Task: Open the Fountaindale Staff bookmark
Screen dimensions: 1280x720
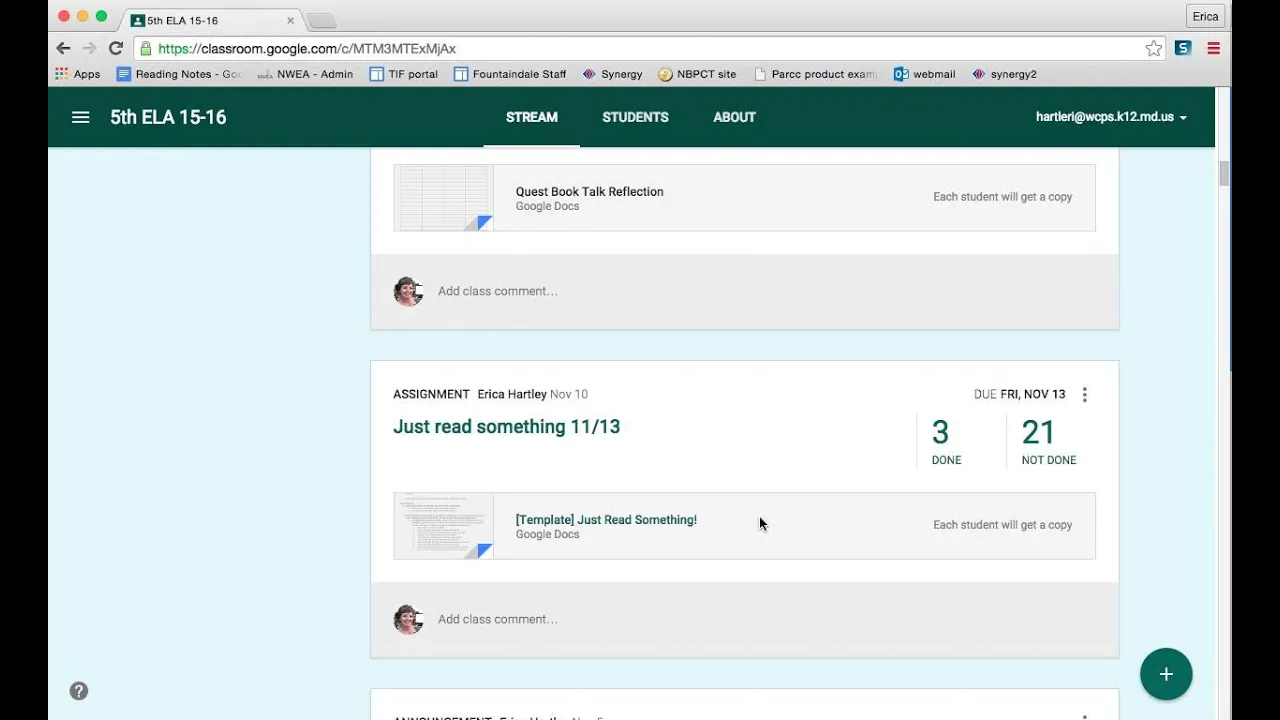Action: 510,74
